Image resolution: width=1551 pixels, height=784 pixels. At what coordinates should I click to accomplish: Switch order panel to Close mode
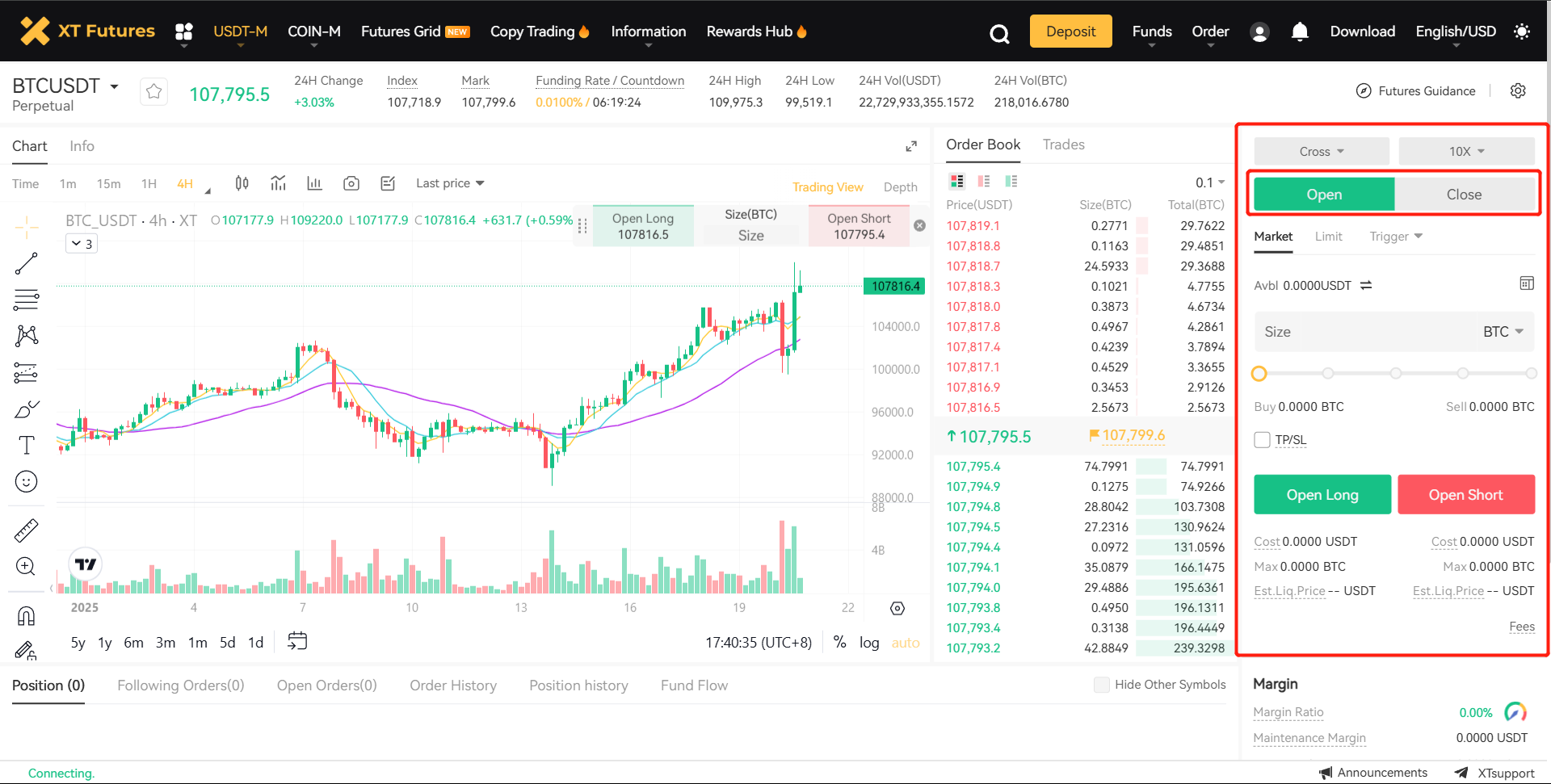(1464, 195)
